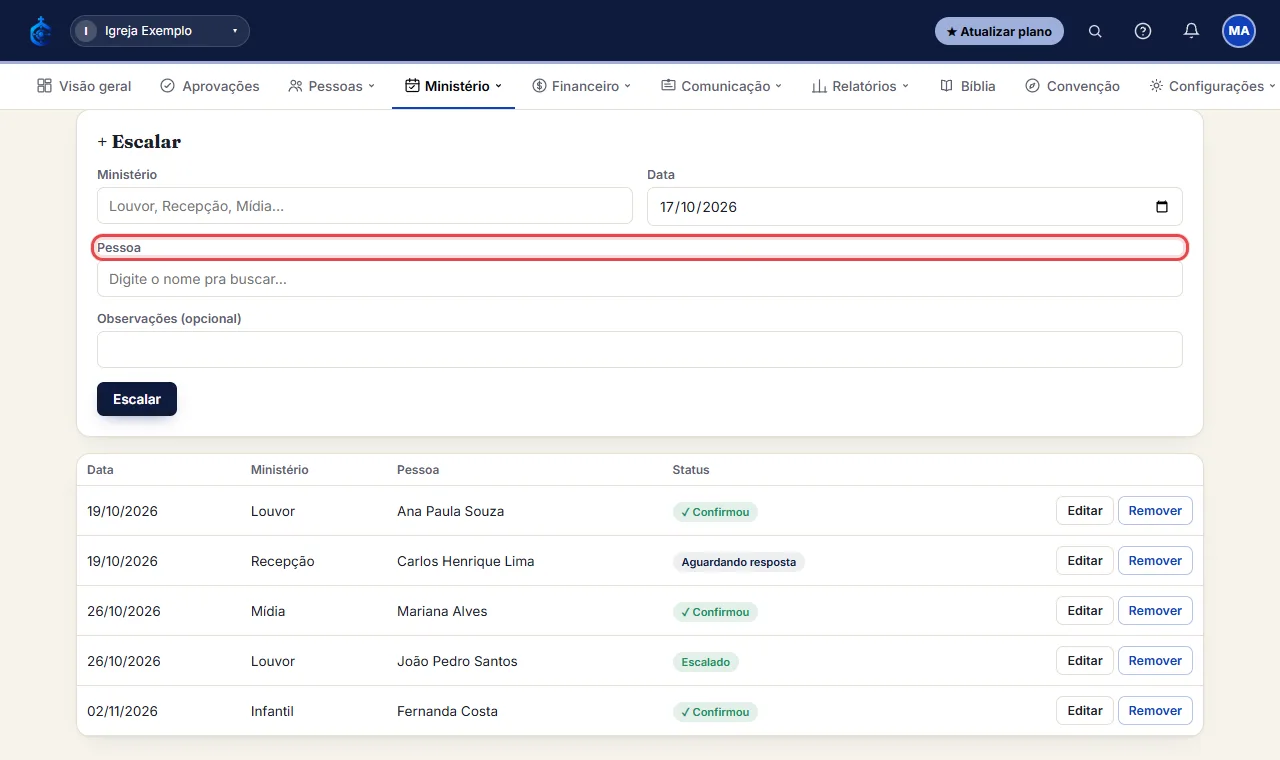This screenshot has width=1280, height=760.
Task: Open the Igreja Exemplo church selector
Action: point(160,31)
